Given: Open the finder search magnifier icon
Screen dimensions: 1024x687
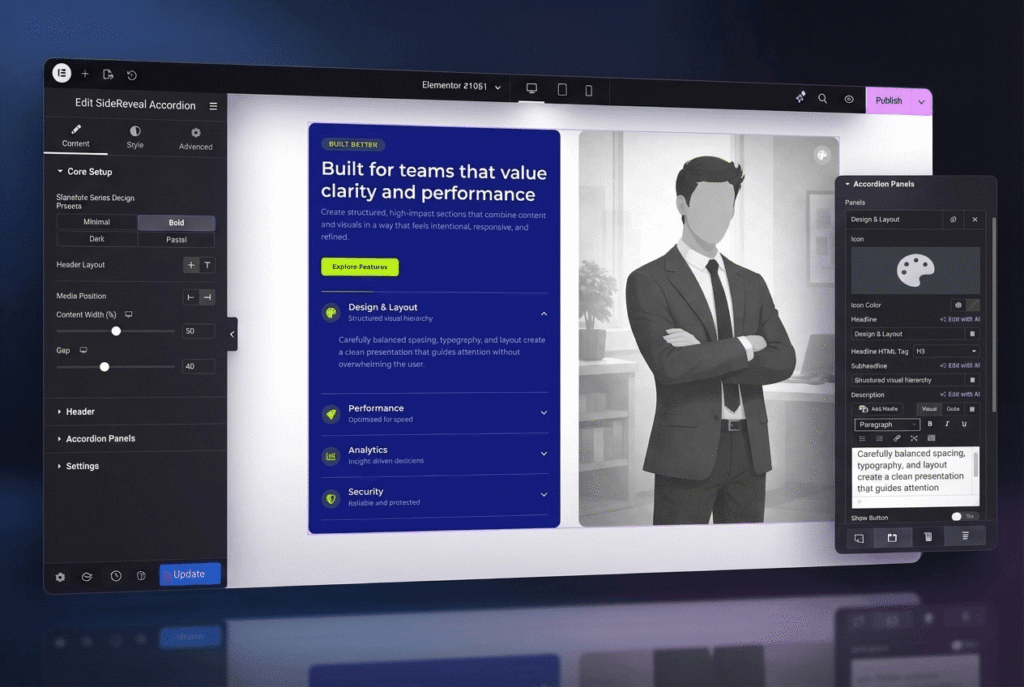Looking at the screenshot, I should (823, 99).
